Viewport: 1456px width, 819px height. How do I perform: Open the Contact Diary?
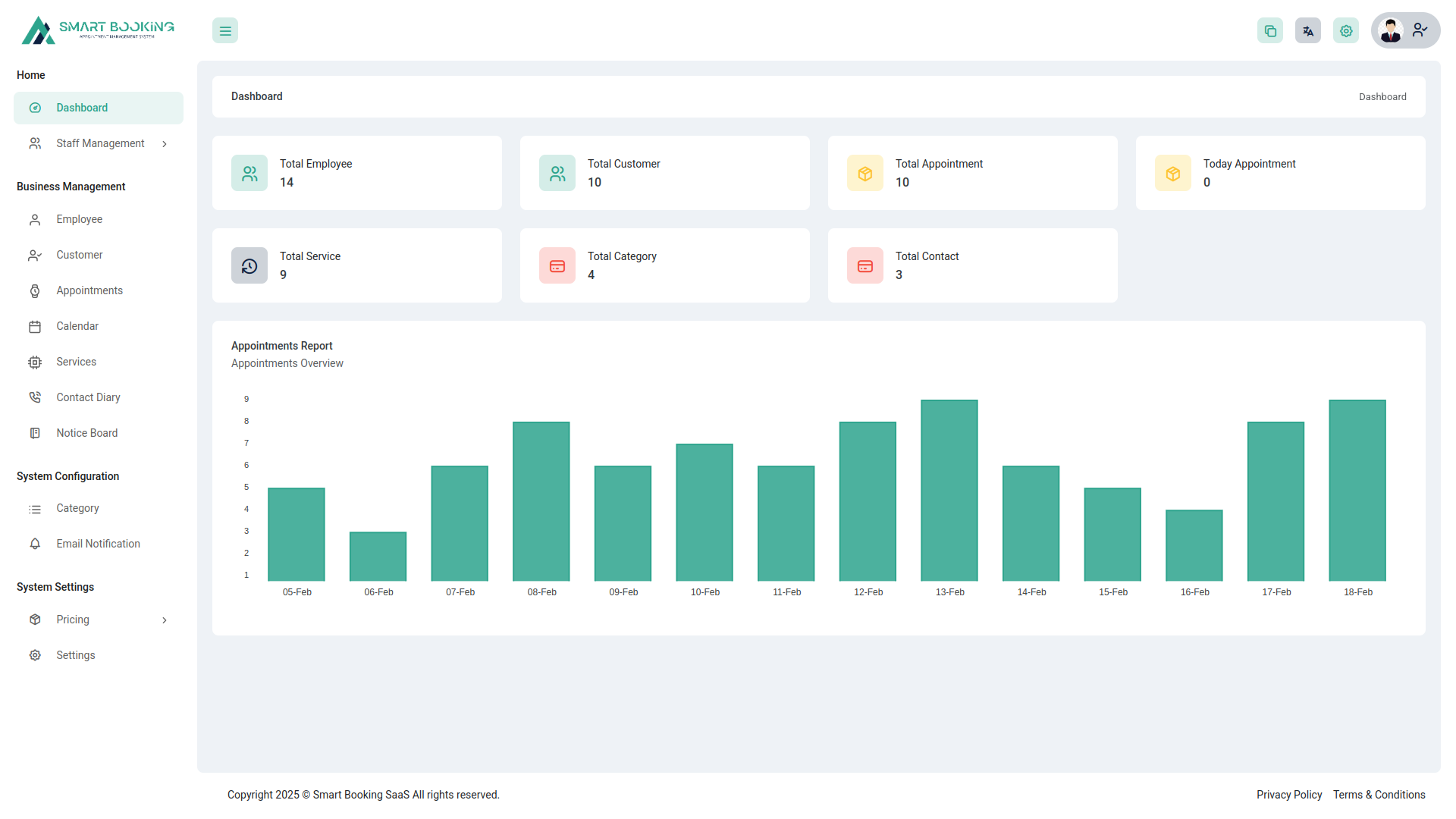pyautogui.click(x=88, y=397)
